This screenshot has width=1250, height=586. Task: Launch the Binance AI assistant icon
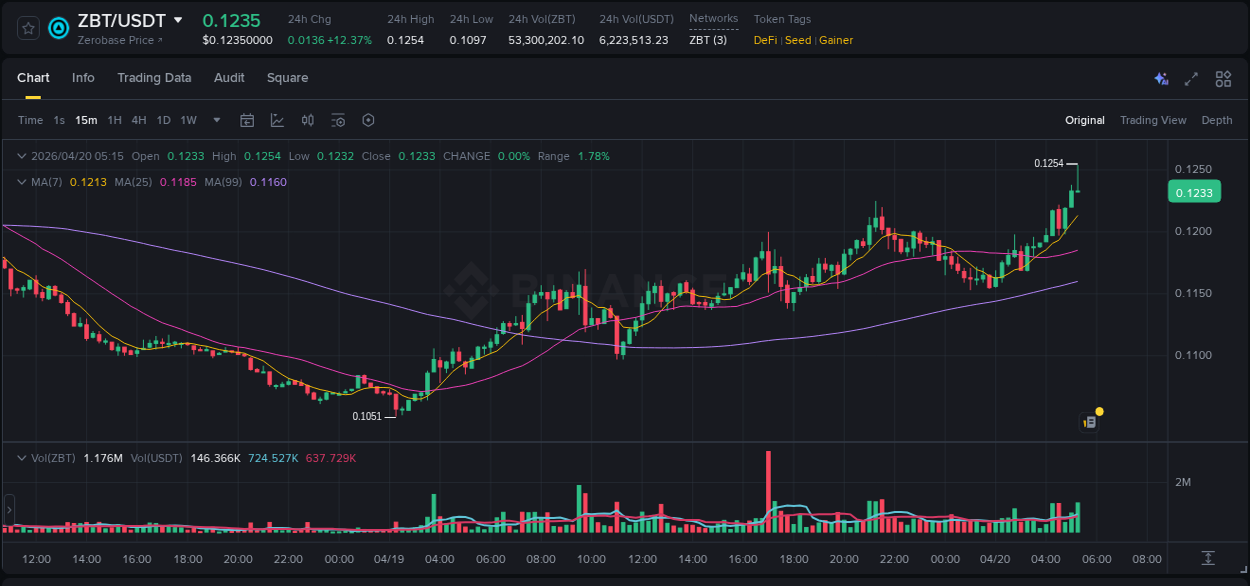[1161, 78]
